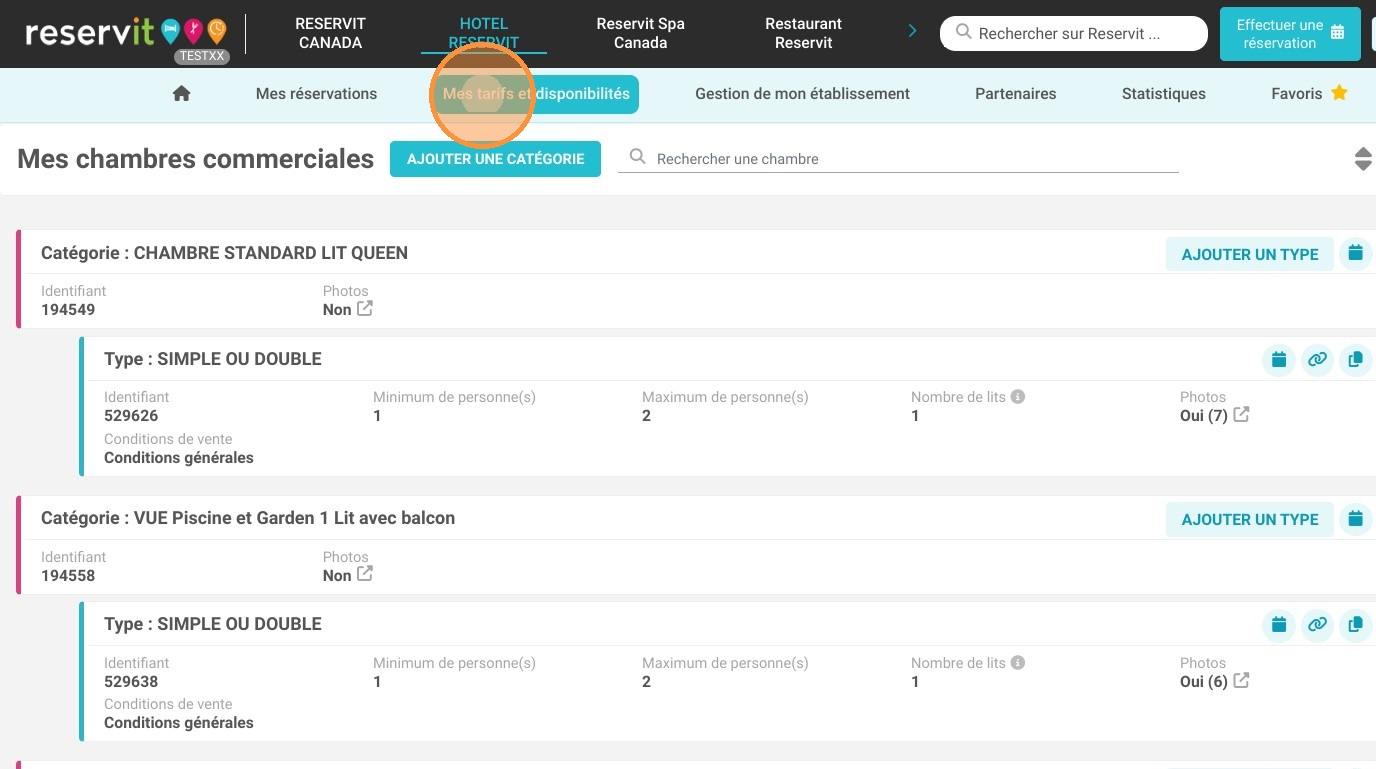
Task: Open Oui (6) photos external link
Action: [1241, 680]
